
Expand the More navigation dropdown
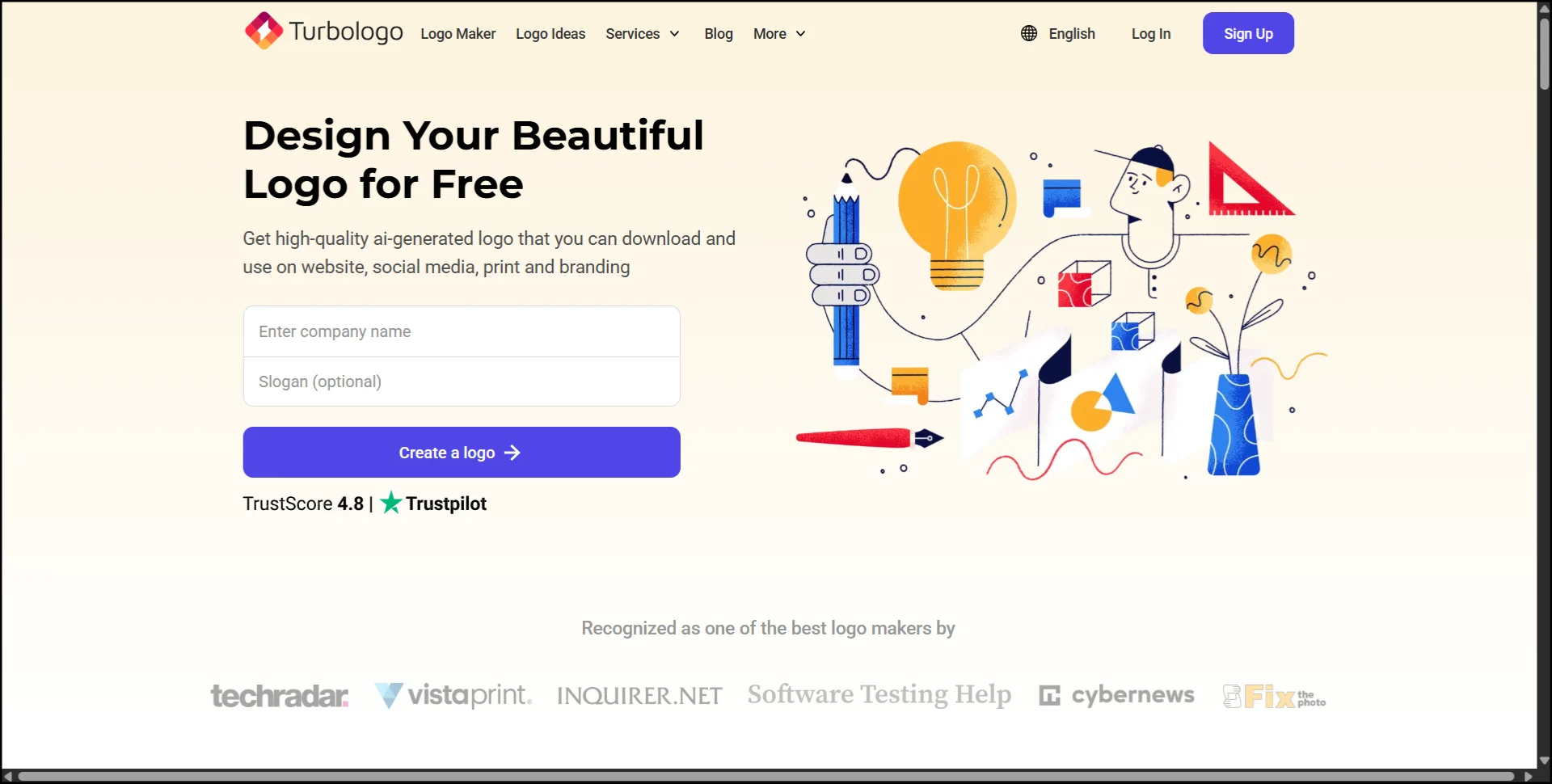pos(778,34)
